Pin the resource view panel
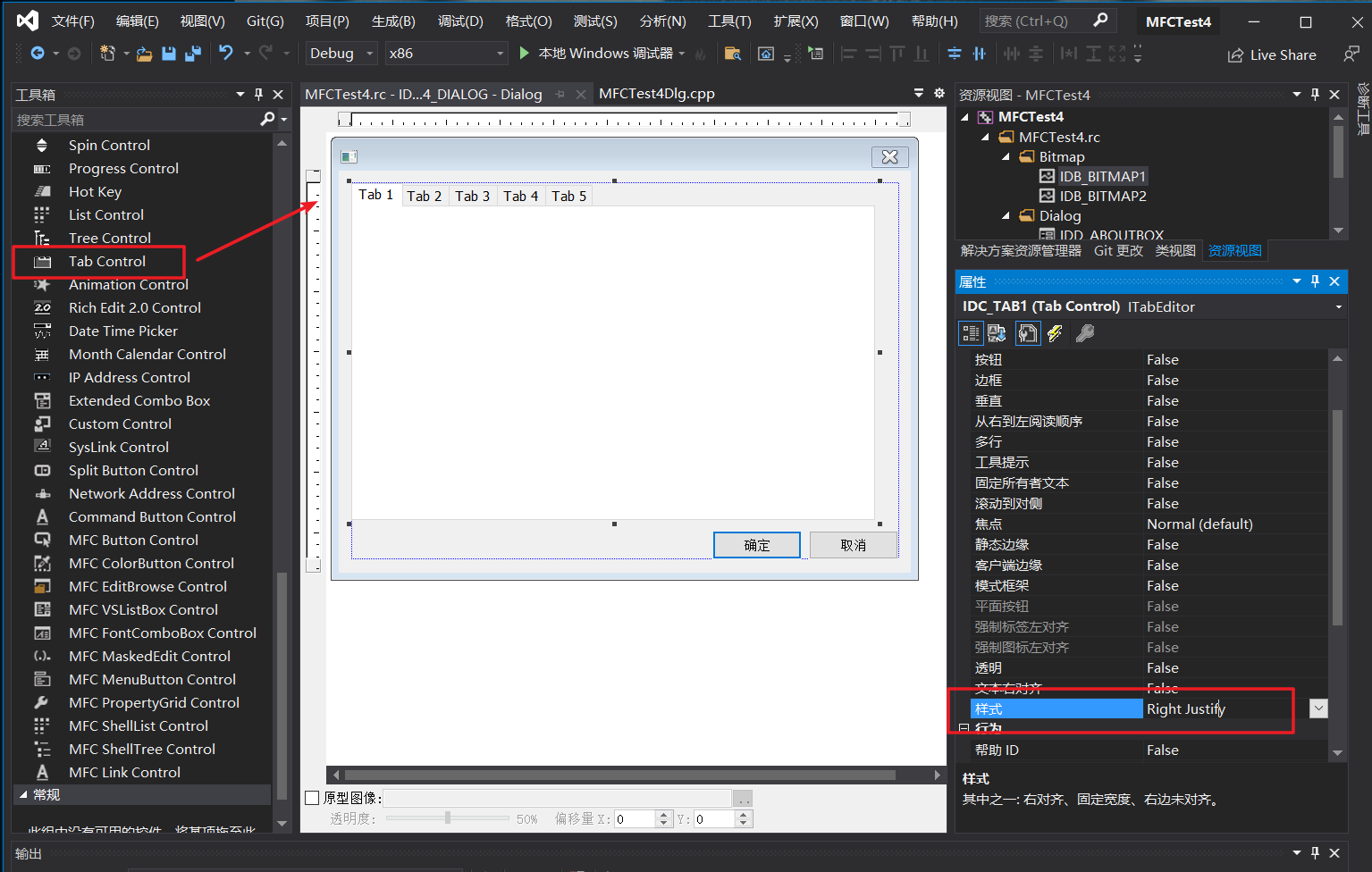The image size is (1372, 872). pyautogui.click(x=1315, y=94)
